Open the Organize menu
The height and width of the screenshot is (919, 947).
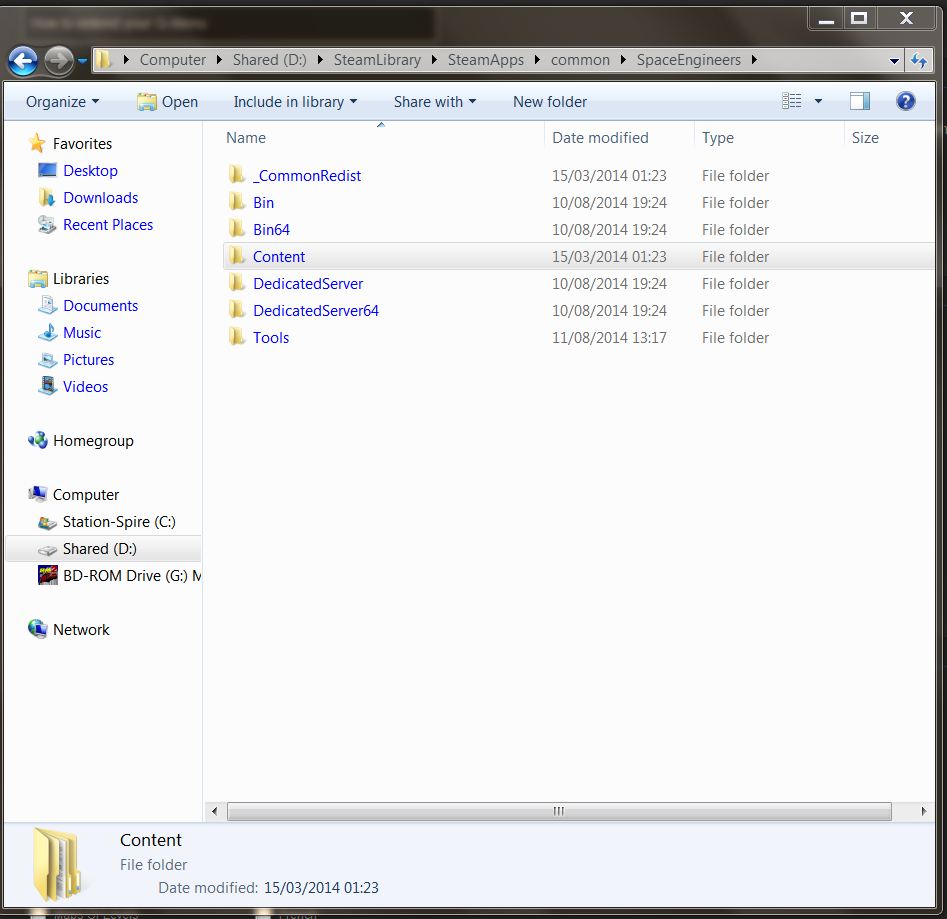[x=62, y=101]
